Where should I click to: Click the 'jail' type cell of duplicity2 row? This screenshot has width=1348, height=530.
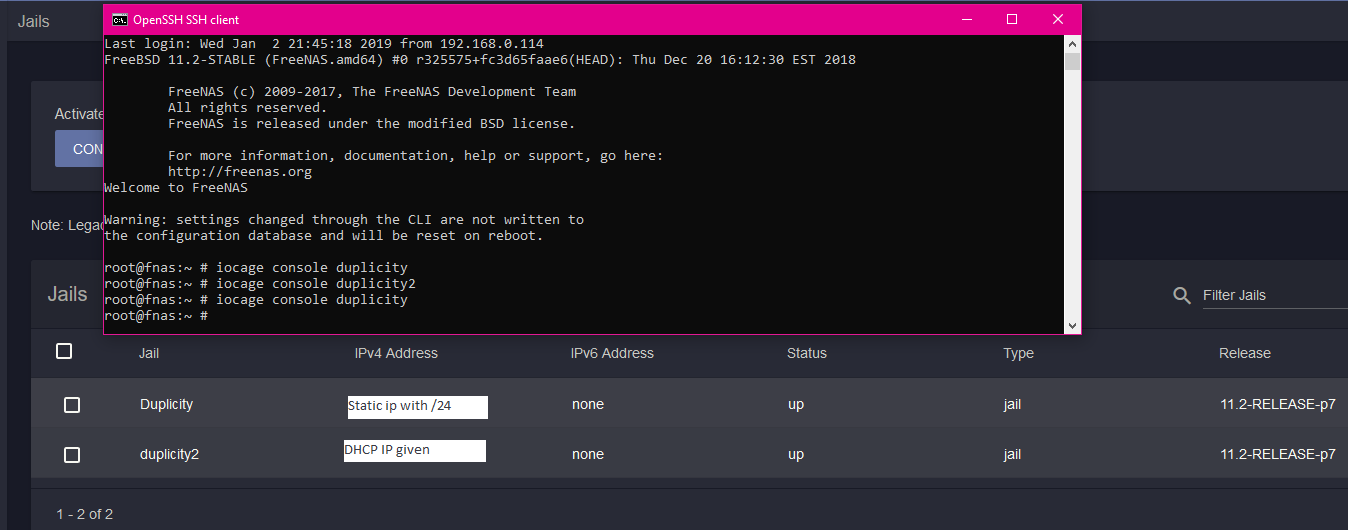coord(1012,455)
